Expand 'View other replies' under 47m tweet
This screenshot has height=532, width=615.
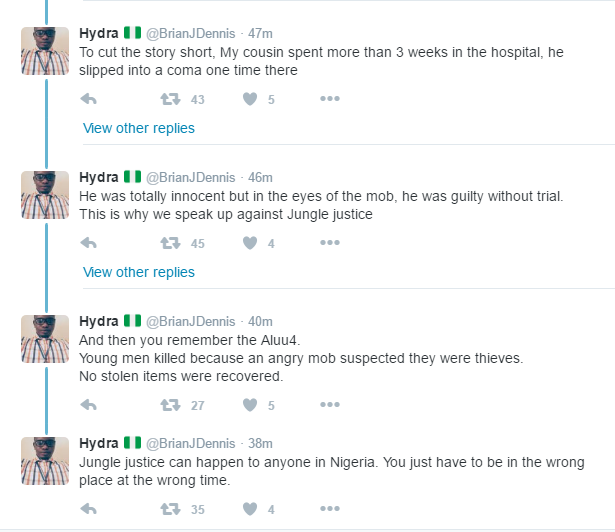139,128
